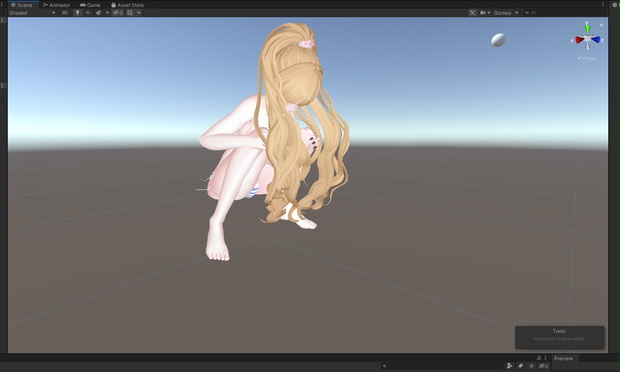Screen dimensions: 620x372
Task: Toggle hidden objects visibility count
Action: tap(118, 13)
